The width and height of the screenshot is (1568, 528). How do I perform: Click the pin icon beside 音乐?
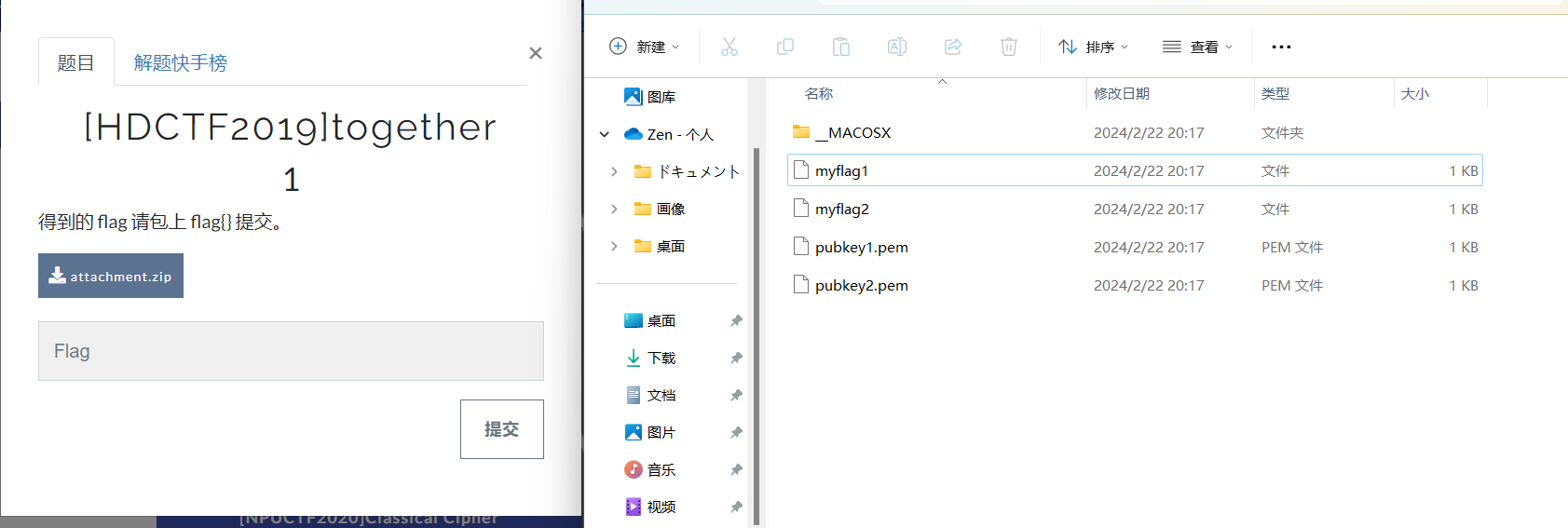point(736,469)
